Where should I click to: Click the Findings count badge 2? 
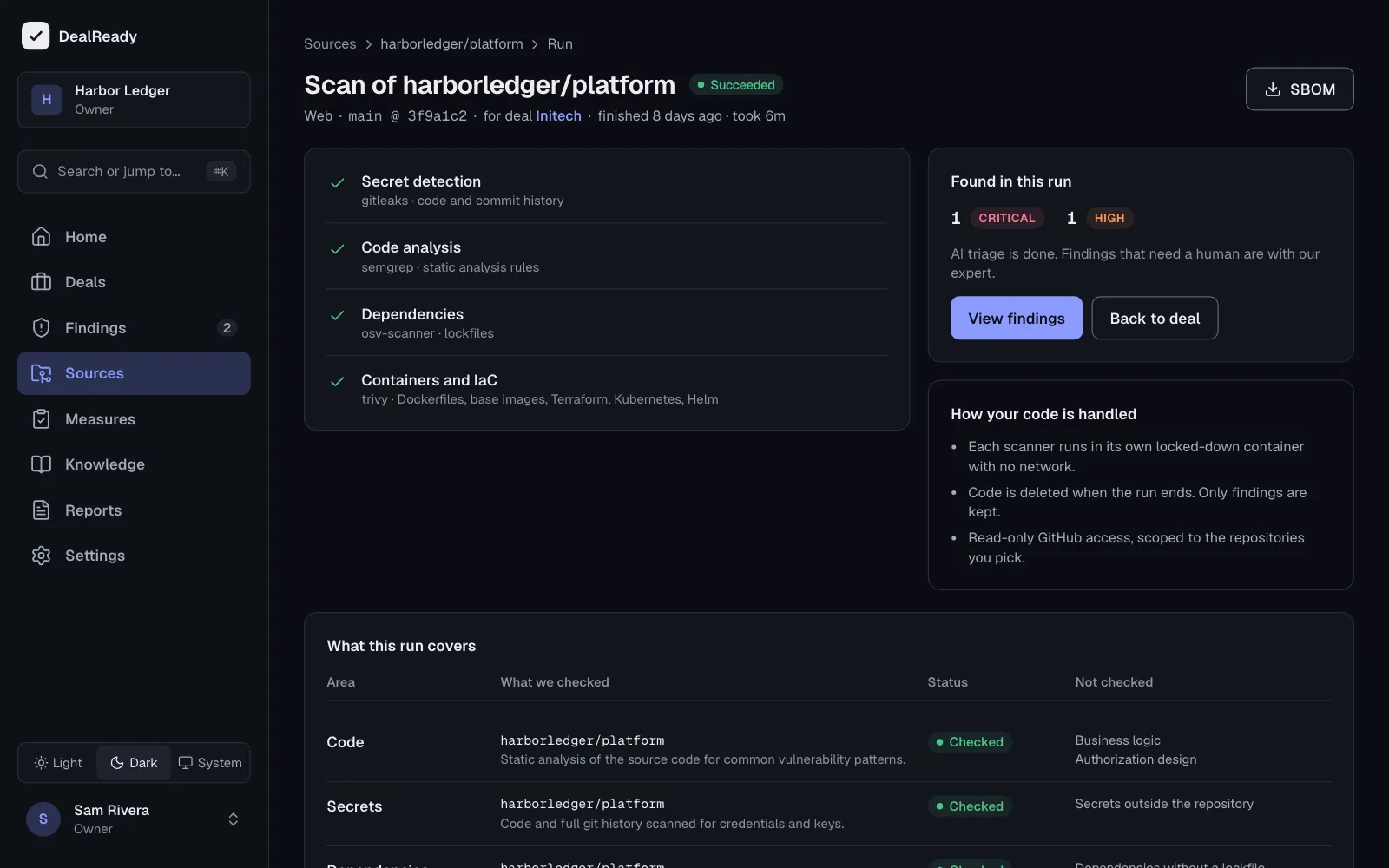coord(227,327)
